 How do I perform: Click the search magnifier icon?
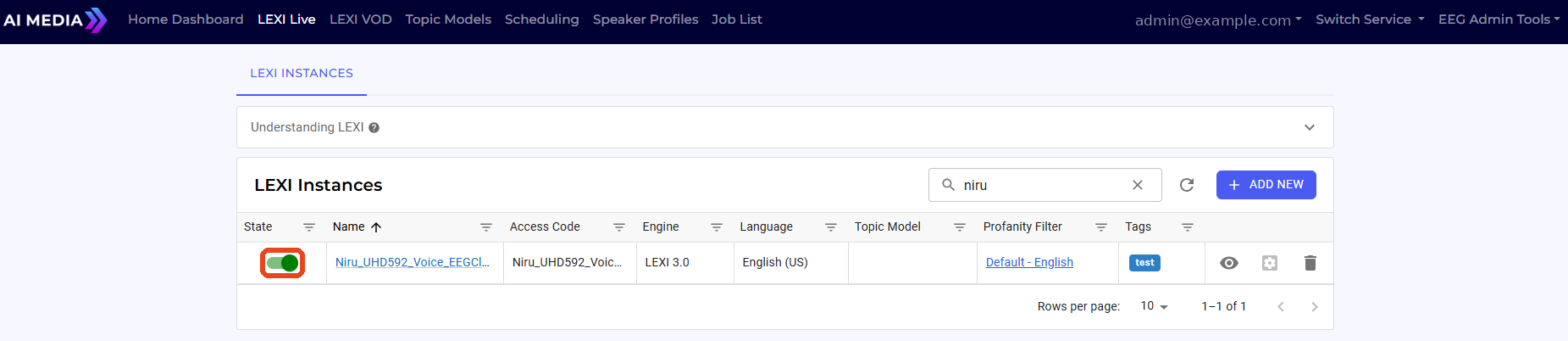coord(949,185)
